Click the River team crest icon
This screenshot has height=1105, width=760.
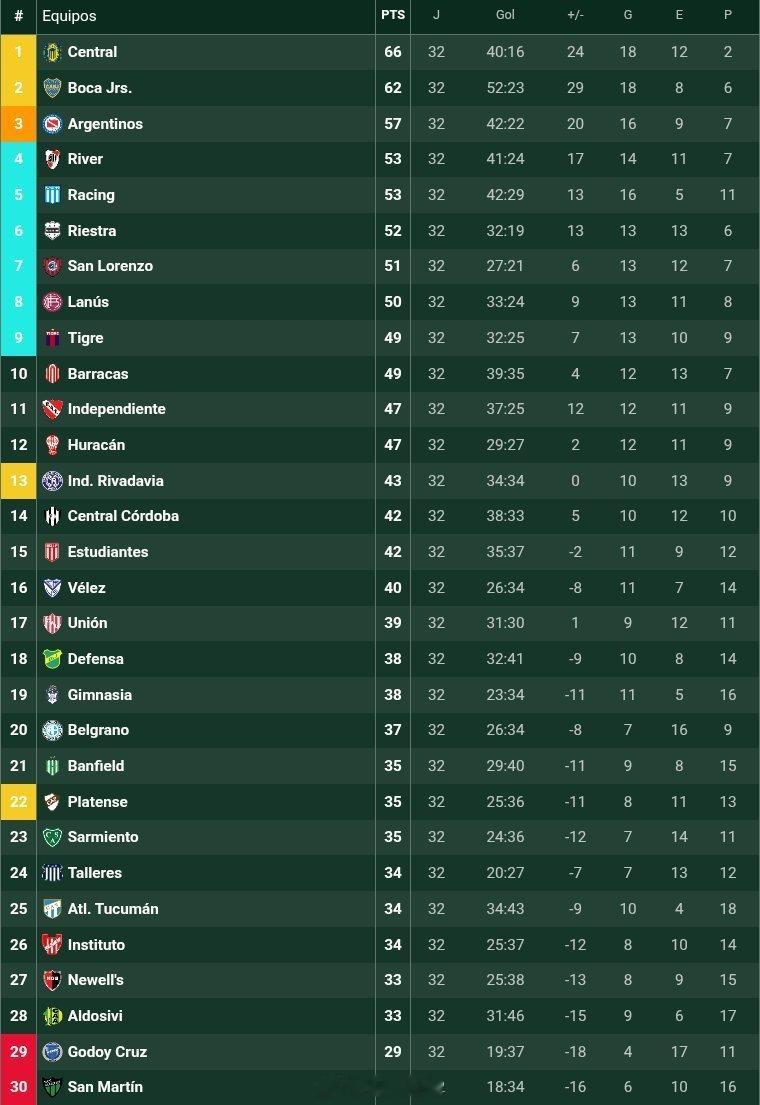pyautogui.click(x=52, y=159)
